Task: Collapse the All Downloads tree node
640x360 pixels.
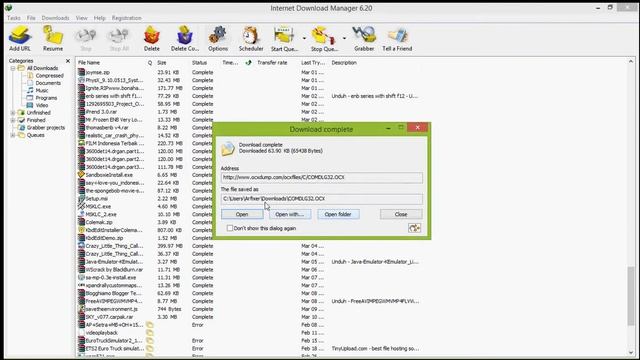Action: pyautogui.click(x=13, y=68)
